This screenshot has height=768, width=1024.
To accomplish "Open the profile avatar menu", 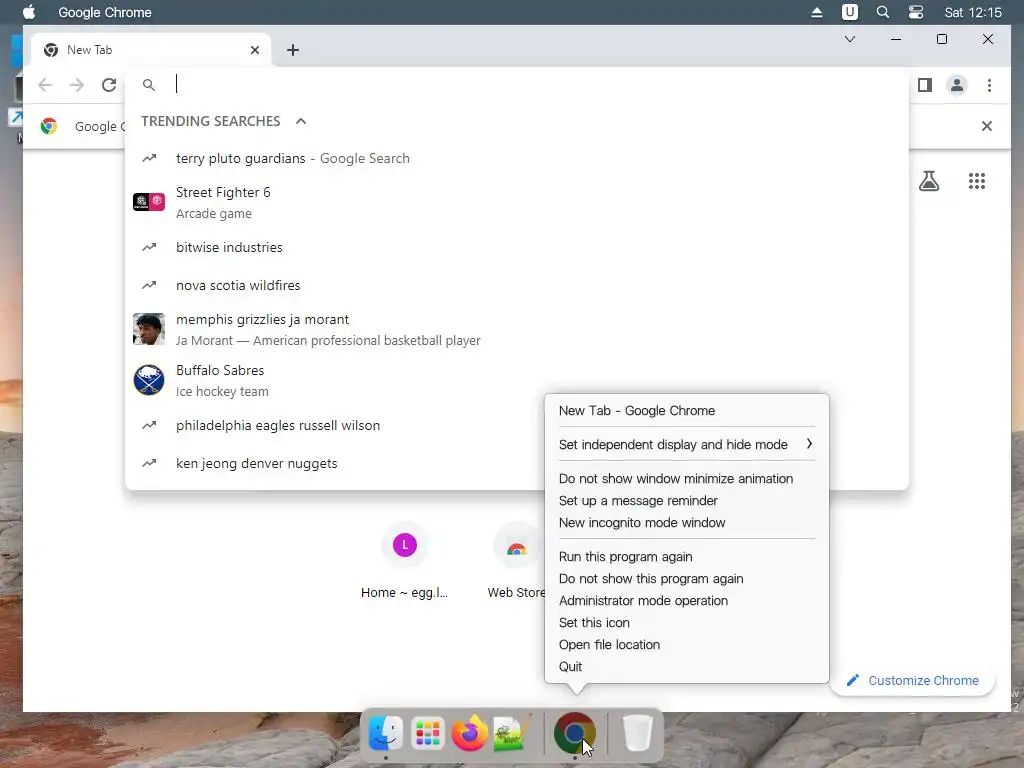I will coord(957,85).
